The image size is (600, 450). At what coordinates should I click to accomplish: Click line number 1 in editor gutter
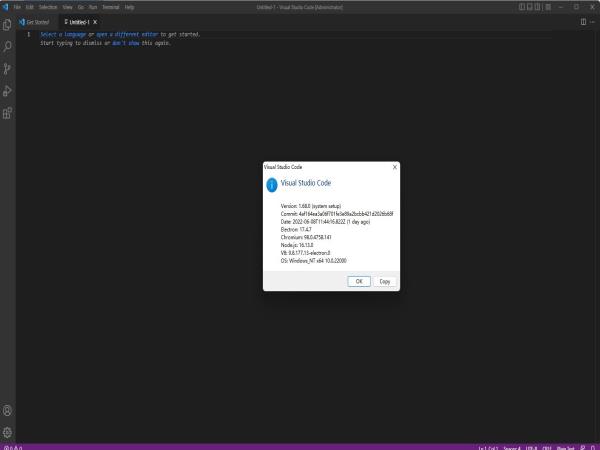pyautogui.click(x=28, y=34)
